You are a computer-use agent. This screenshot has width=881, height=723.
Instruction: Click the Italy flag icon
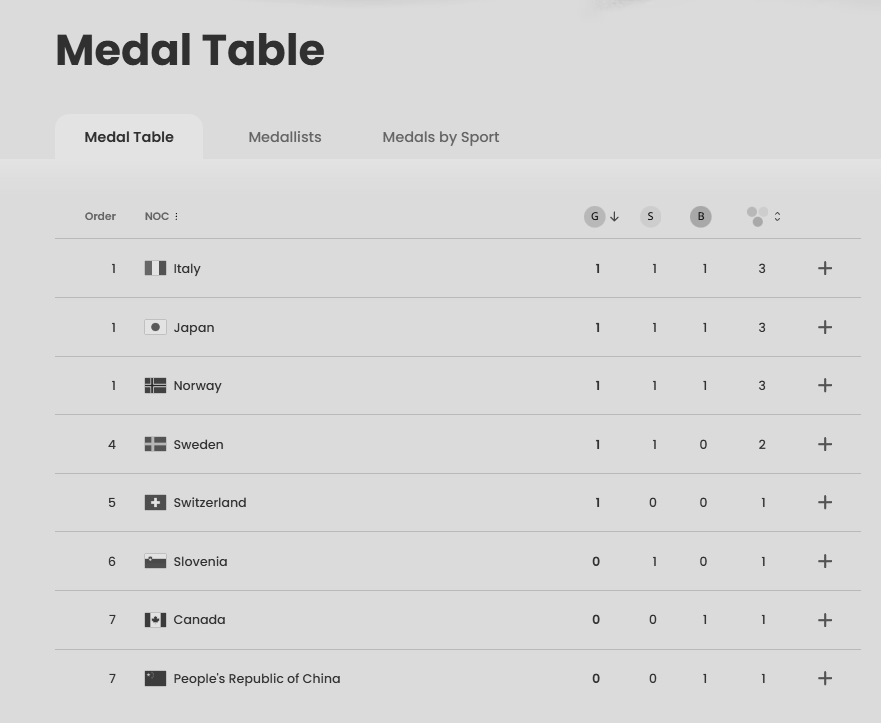pyautogui.click(x=155, y=268)
